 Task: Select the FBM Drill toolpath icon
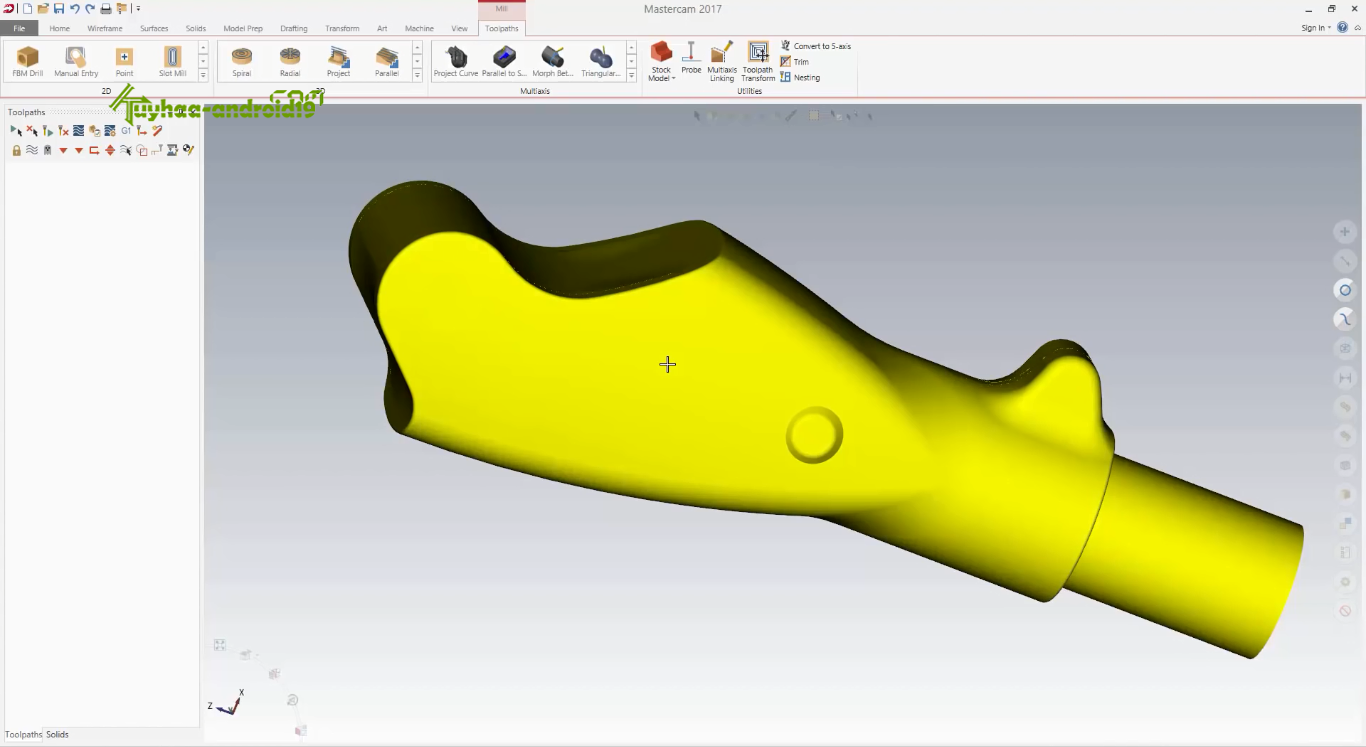point(28,62)
